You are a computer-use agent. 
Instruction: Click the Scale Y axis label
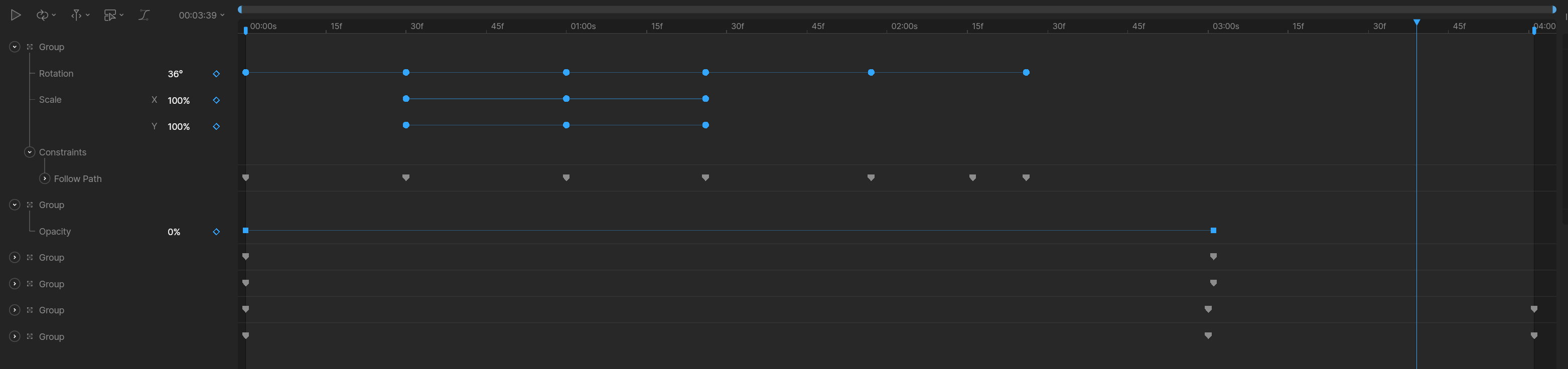pyautogui.click(x=154, y=126)
